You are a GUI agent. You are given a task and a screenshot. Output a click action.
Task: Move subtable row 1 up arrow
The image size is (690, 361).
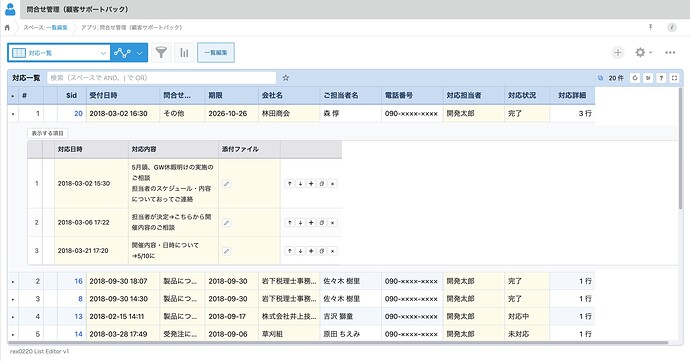point(289,184)
